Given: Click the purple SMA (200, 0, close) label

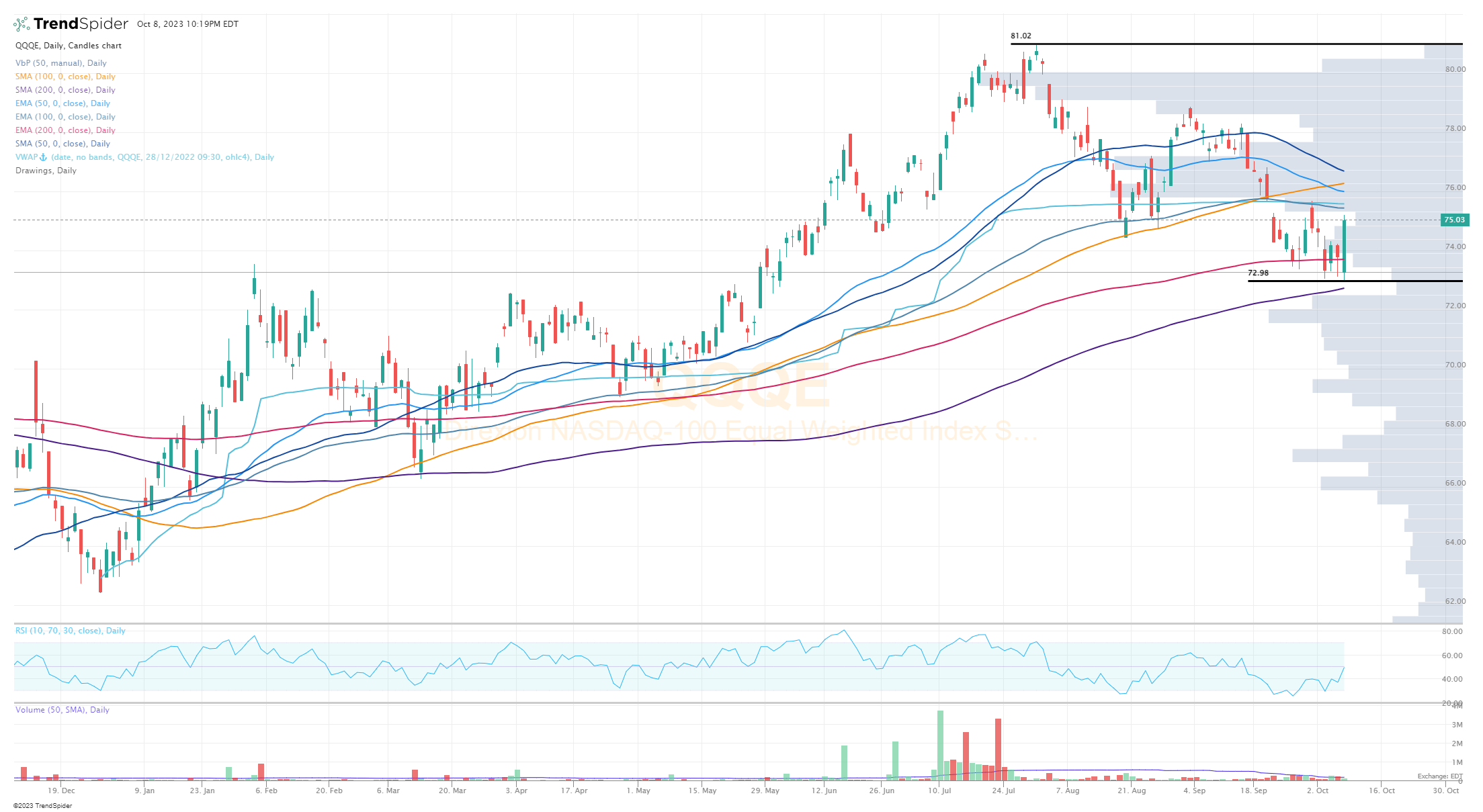Looking at the screenshot, I should [x=65, y=90].
